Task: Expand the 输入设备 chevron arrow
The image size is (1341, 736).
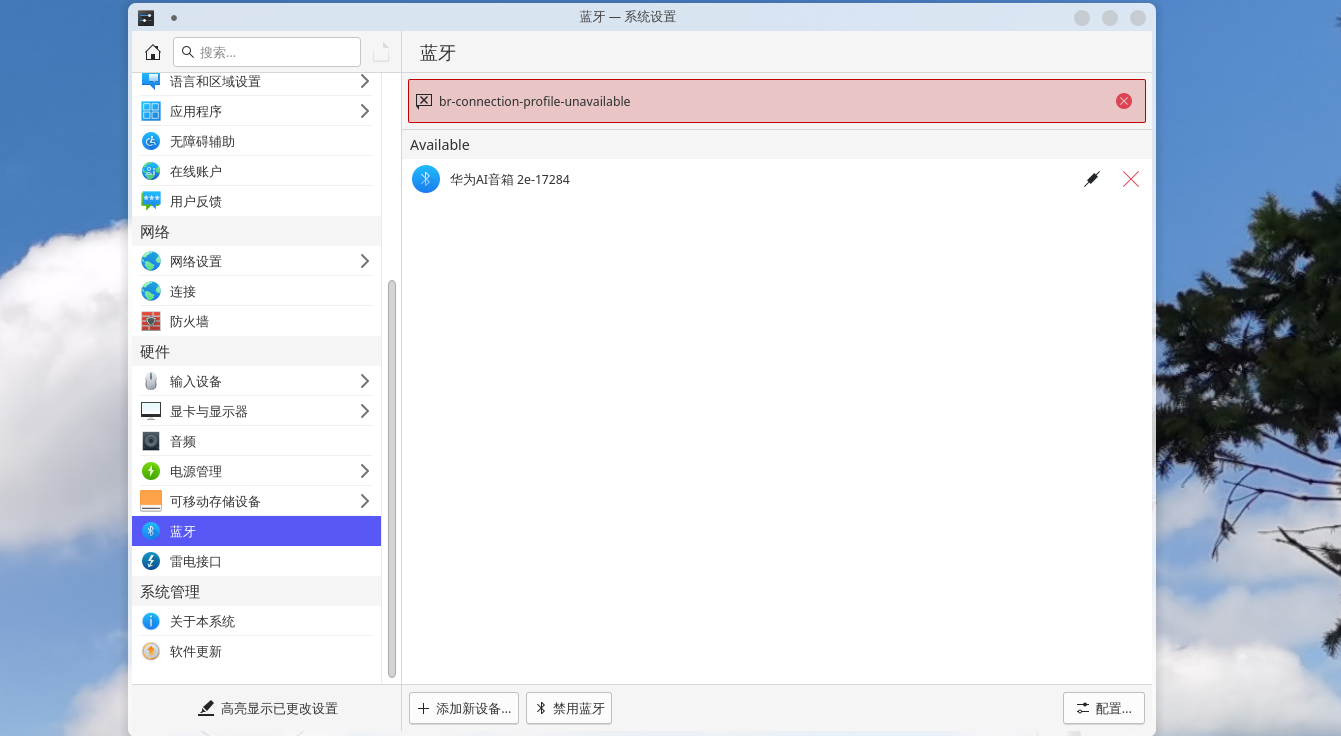Action: point(365,381)
